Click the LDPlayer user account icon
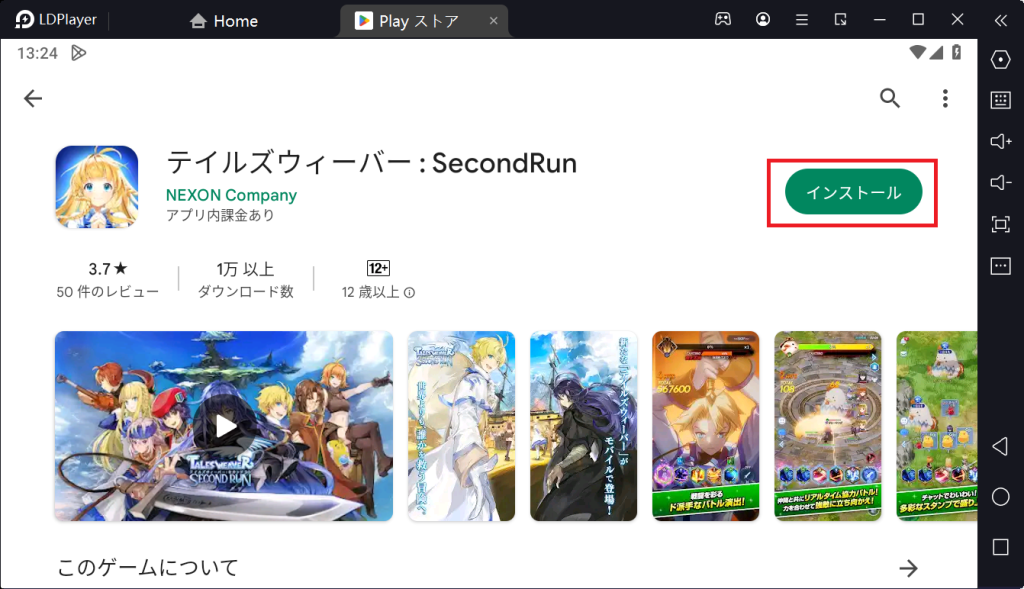The height and width of the screenshot is (589, 1024). click(763, 19)
